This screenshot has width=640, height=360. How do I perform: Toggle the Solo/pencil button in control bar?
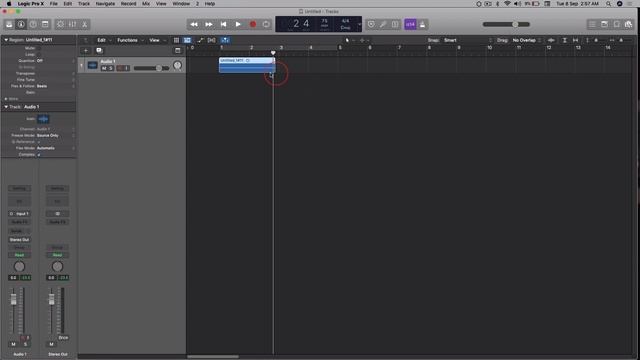383,24
